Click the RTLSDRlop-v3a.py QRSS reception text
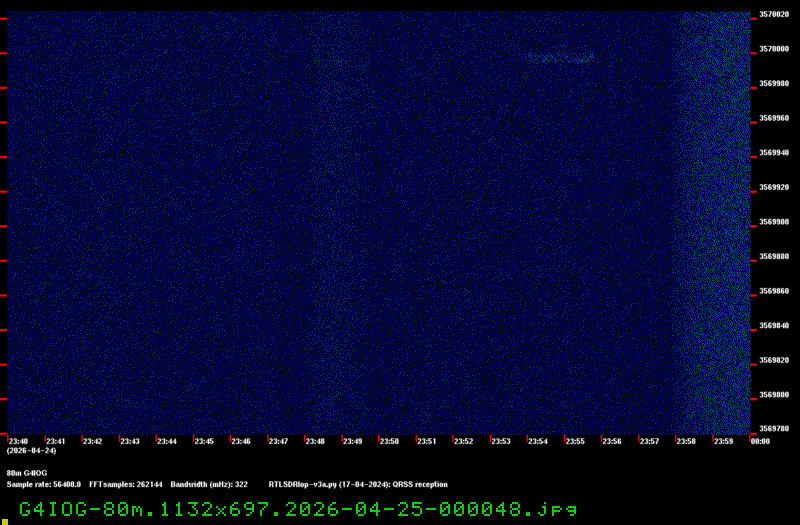 coord(358,484)
